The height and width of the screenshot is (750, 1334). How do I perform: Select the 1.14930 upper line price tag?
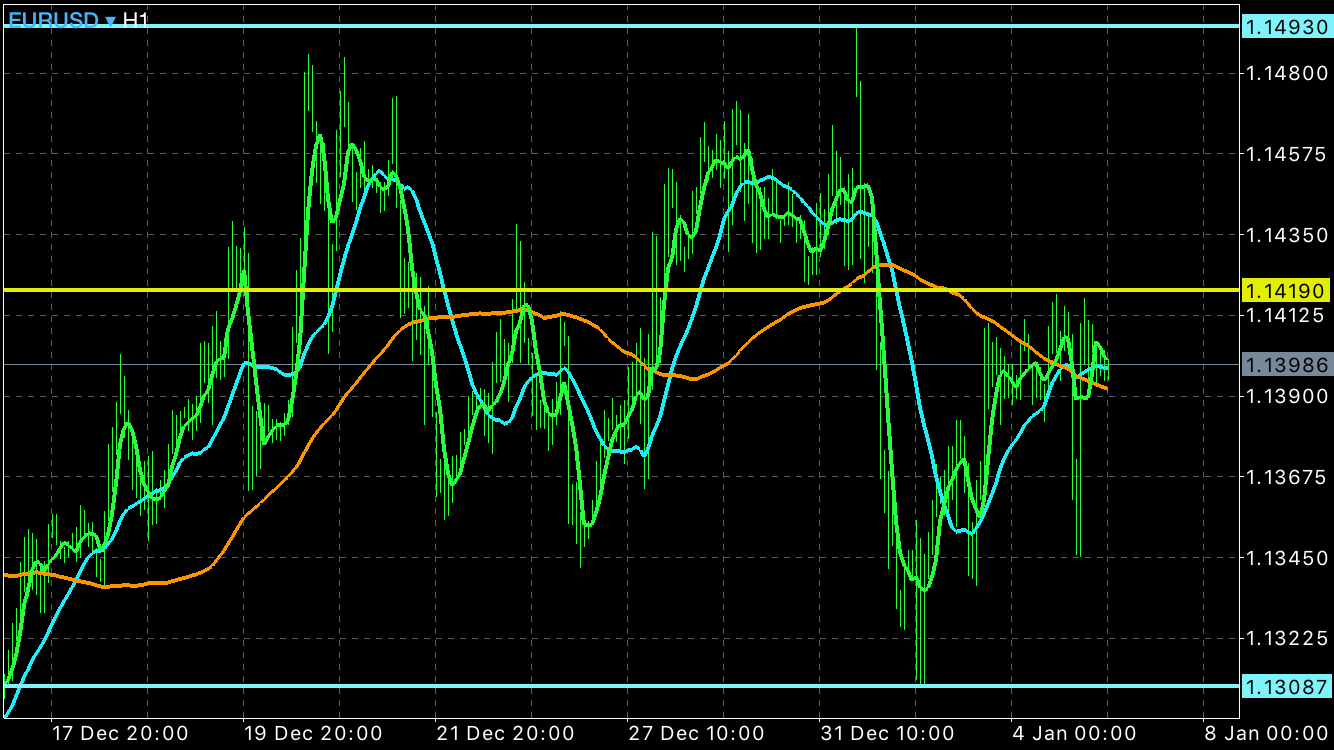[1286, 26]
